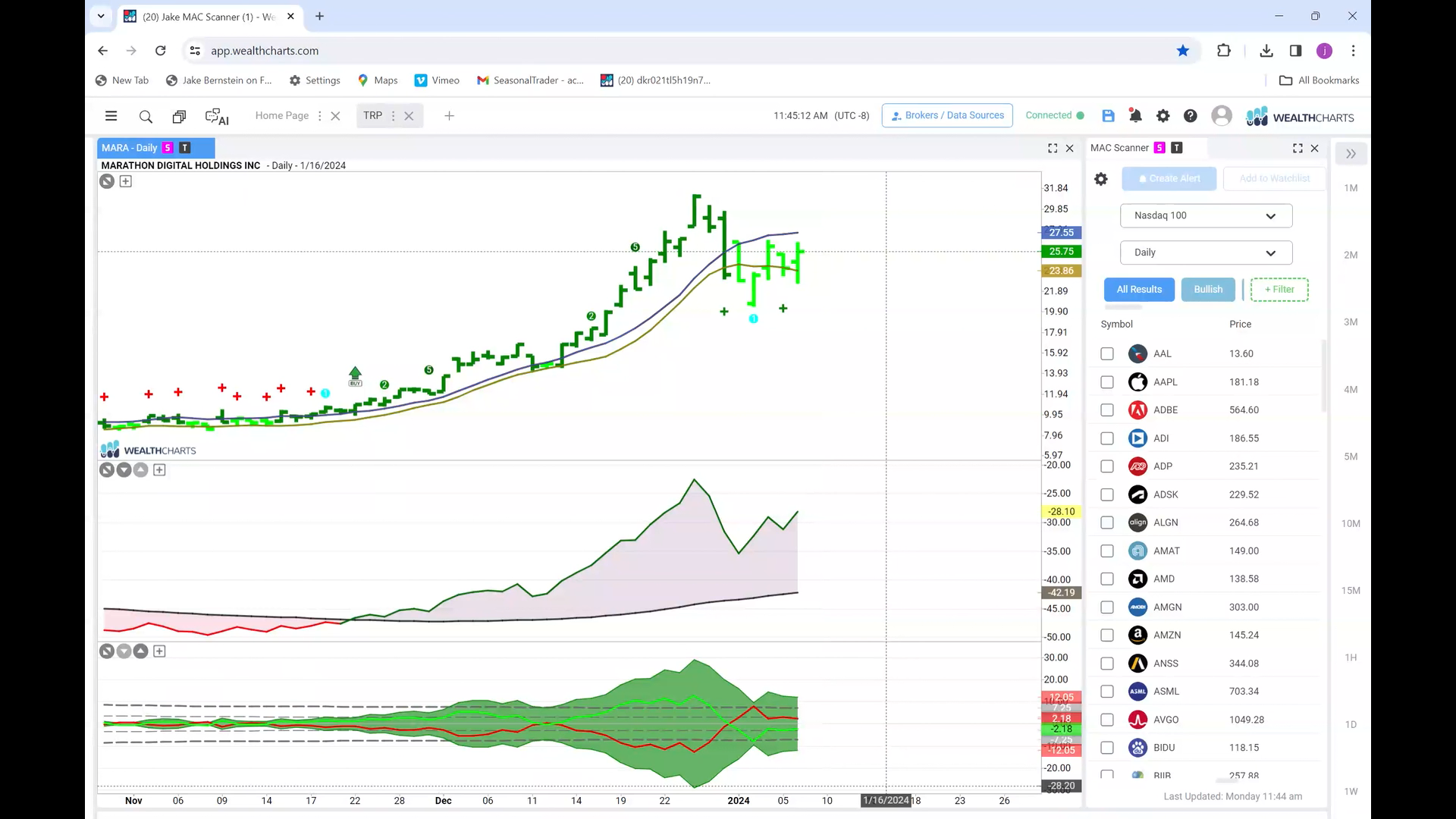This screenshot has width=1456, height=819.
Task: Move the bottom indicator pane up
Action: pyautogui.click(x=141, y=651)
